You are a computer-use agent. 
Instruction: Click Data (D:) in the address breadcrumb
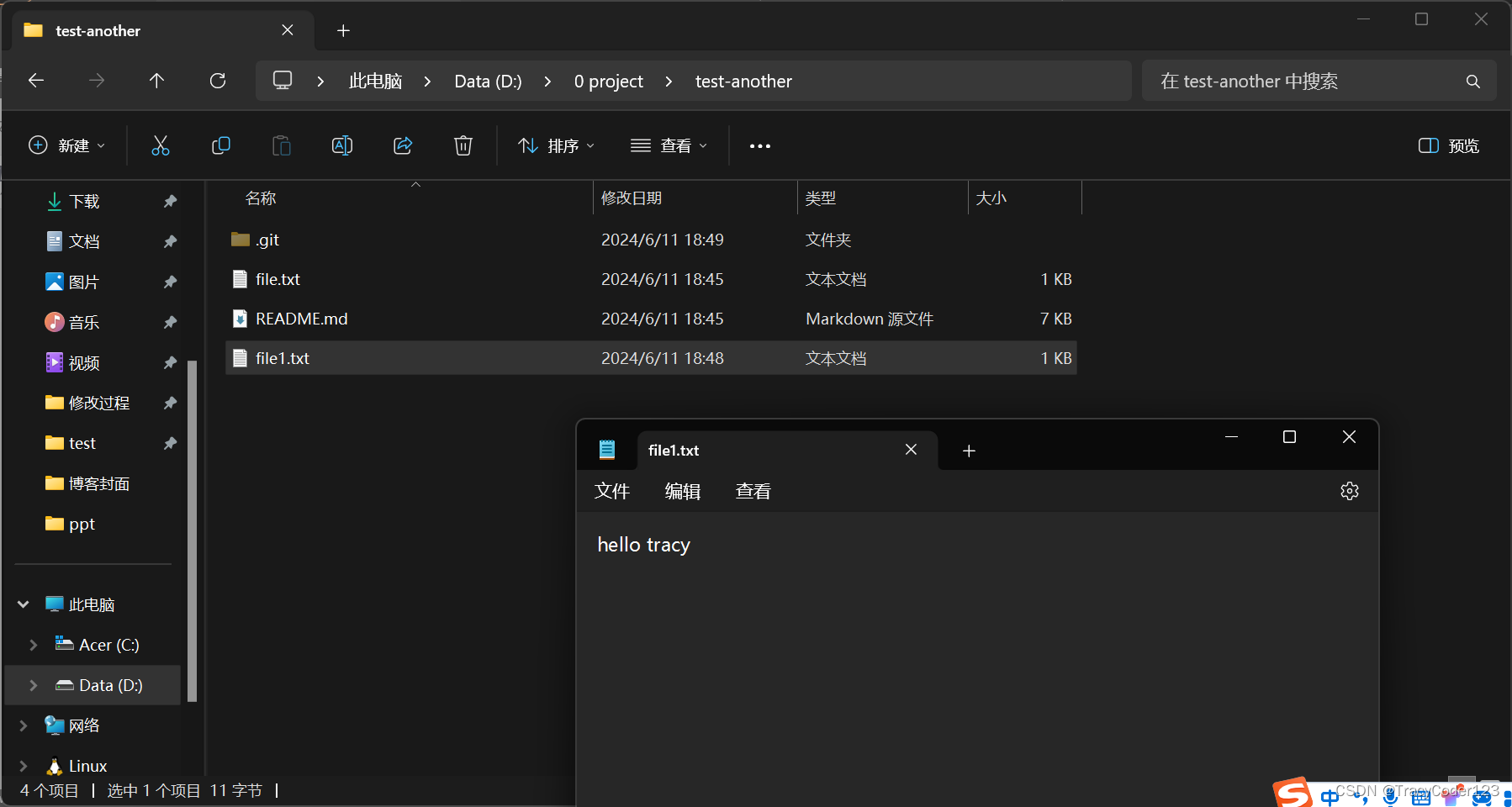(488, 82)
